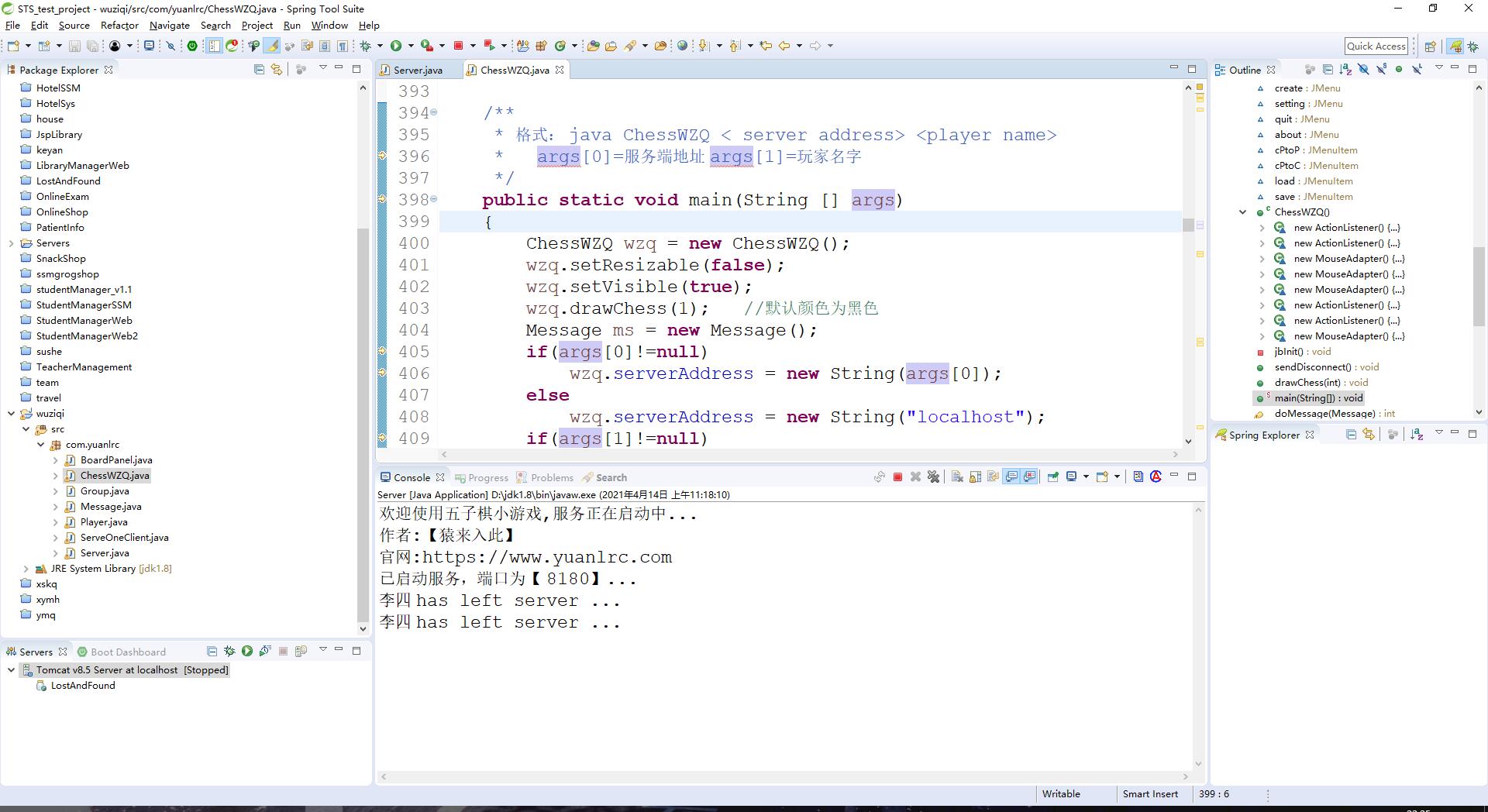Open Server.java in Package Explorer
Screen dimensions: 1488x812
(105, 553)
